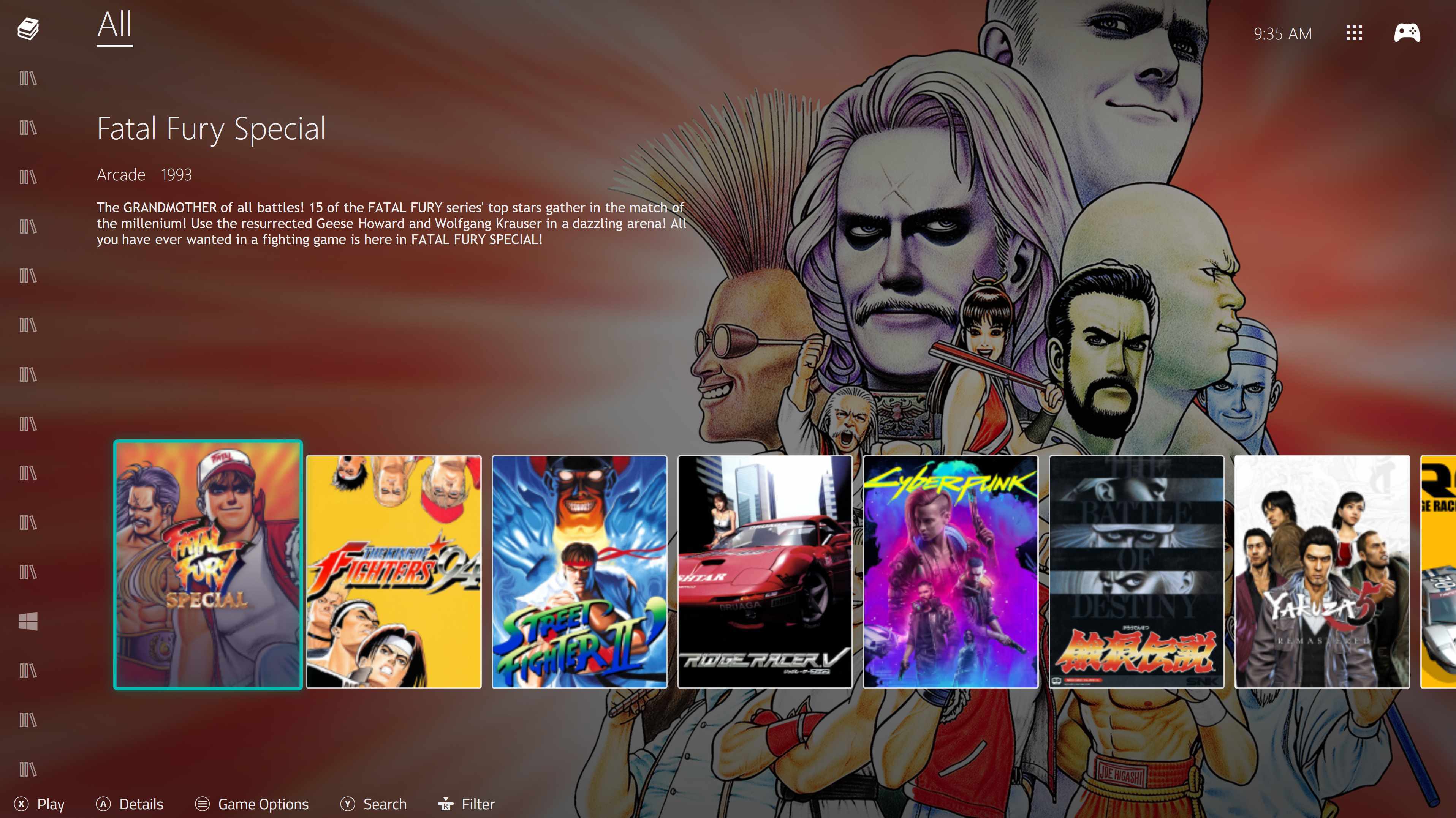
Task: Select the Fatal Fury Special cover
Action: click(x=208, y=565)
